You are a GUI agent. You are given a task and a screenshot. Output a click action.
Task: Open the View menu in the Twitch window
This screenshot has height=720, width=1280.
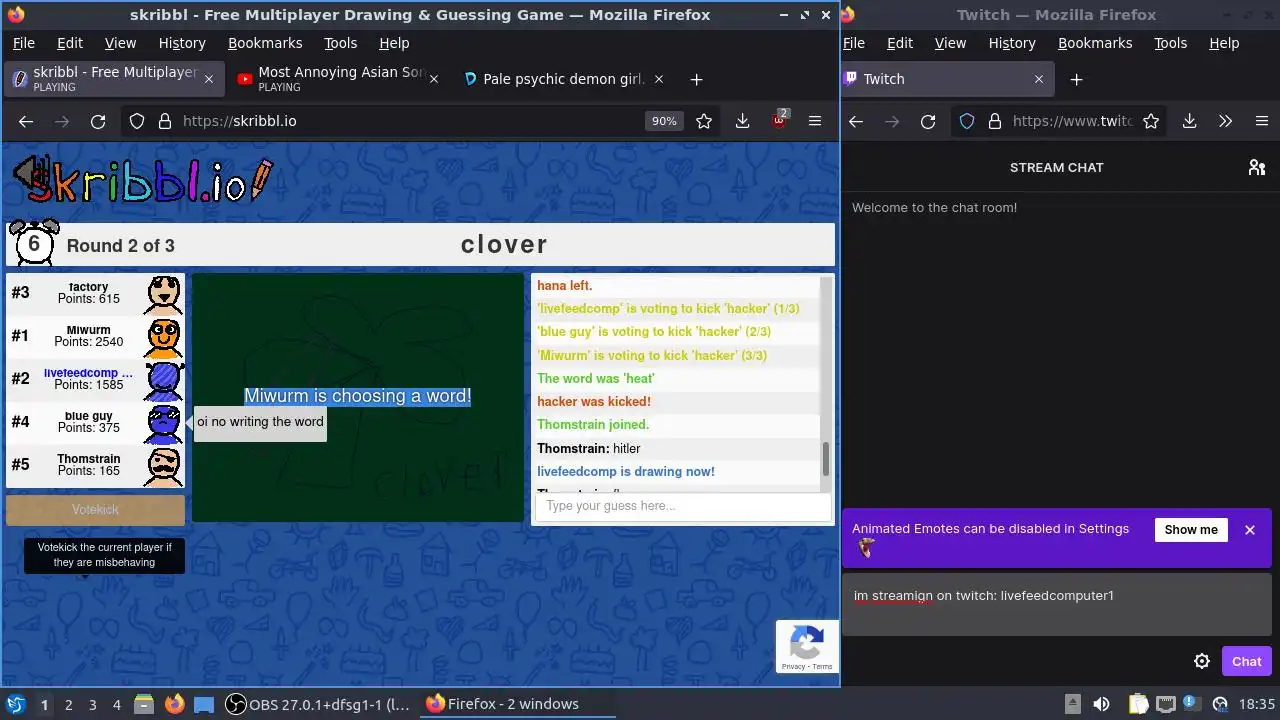coord(950,43)
